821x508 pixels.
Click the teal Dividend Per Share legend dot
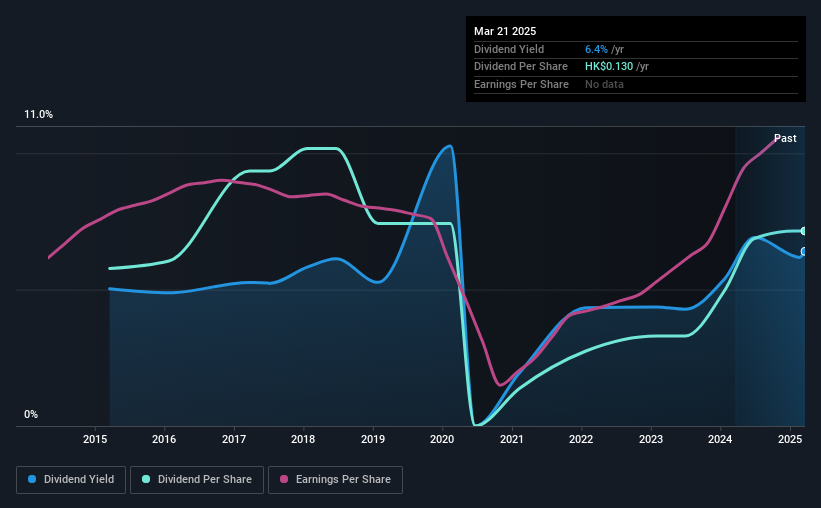coord(146,479)
